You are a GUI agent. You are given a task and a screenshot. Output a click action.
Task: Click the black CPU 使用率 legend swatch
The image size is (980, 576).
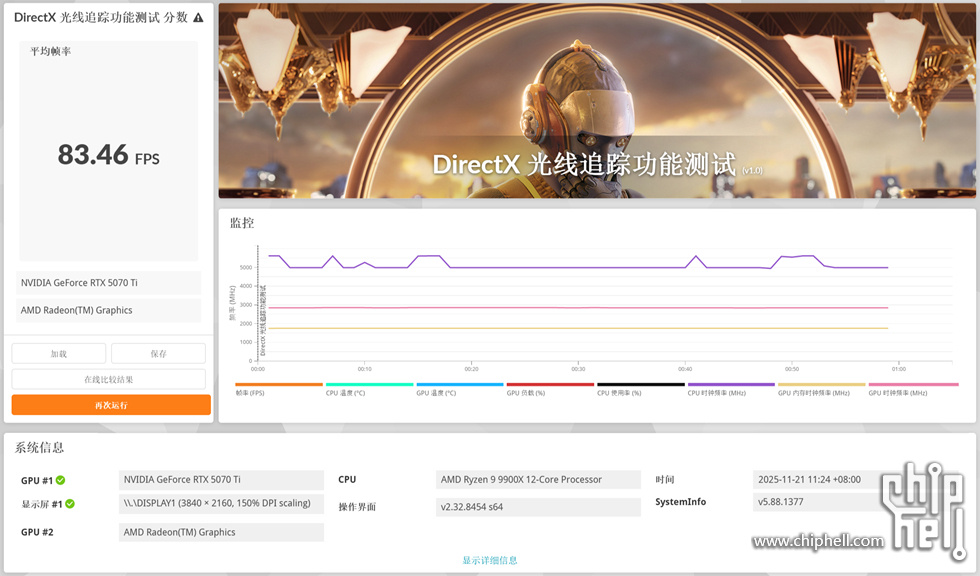tap(640, 385)
